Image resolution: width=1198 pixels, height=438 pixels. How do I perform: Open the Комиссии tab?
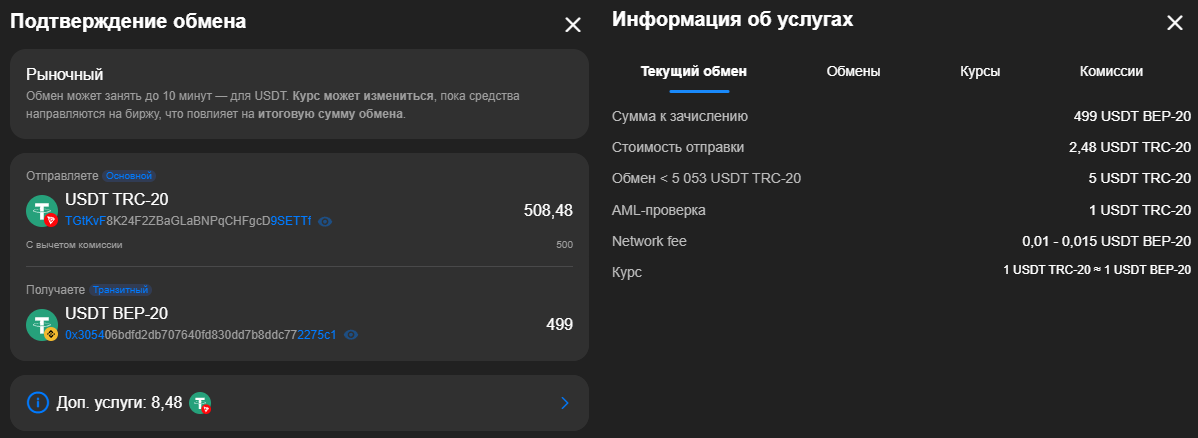1111,71
